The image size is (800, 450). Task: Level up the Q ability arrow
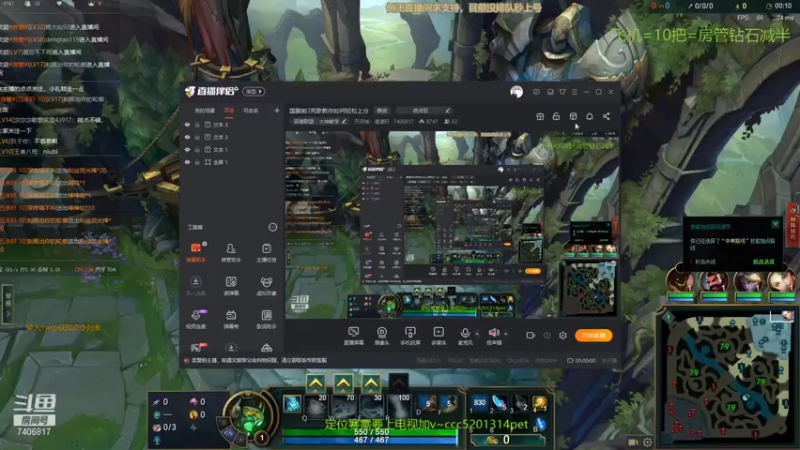(x=316, y=383)
